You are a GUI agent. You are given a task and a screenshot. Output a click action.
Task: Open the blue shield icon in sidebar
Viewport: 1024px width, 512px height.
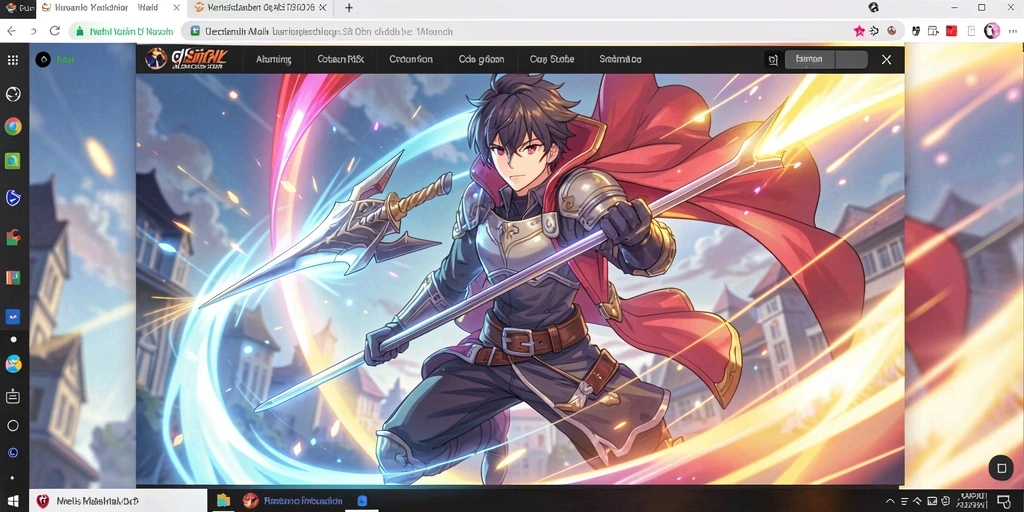click(x=12, y=197)
